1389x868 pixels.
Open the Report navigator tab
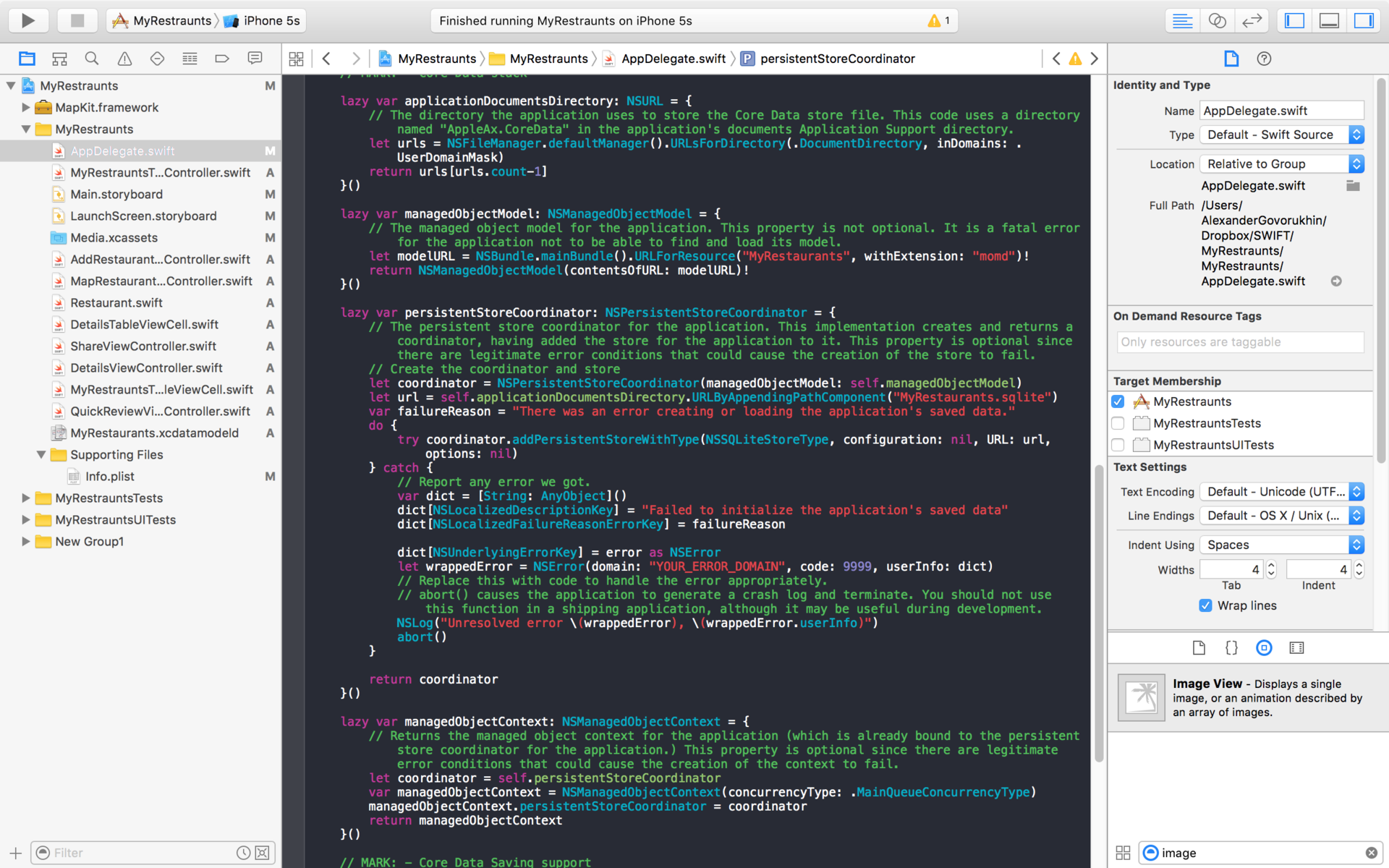(255, 59)
